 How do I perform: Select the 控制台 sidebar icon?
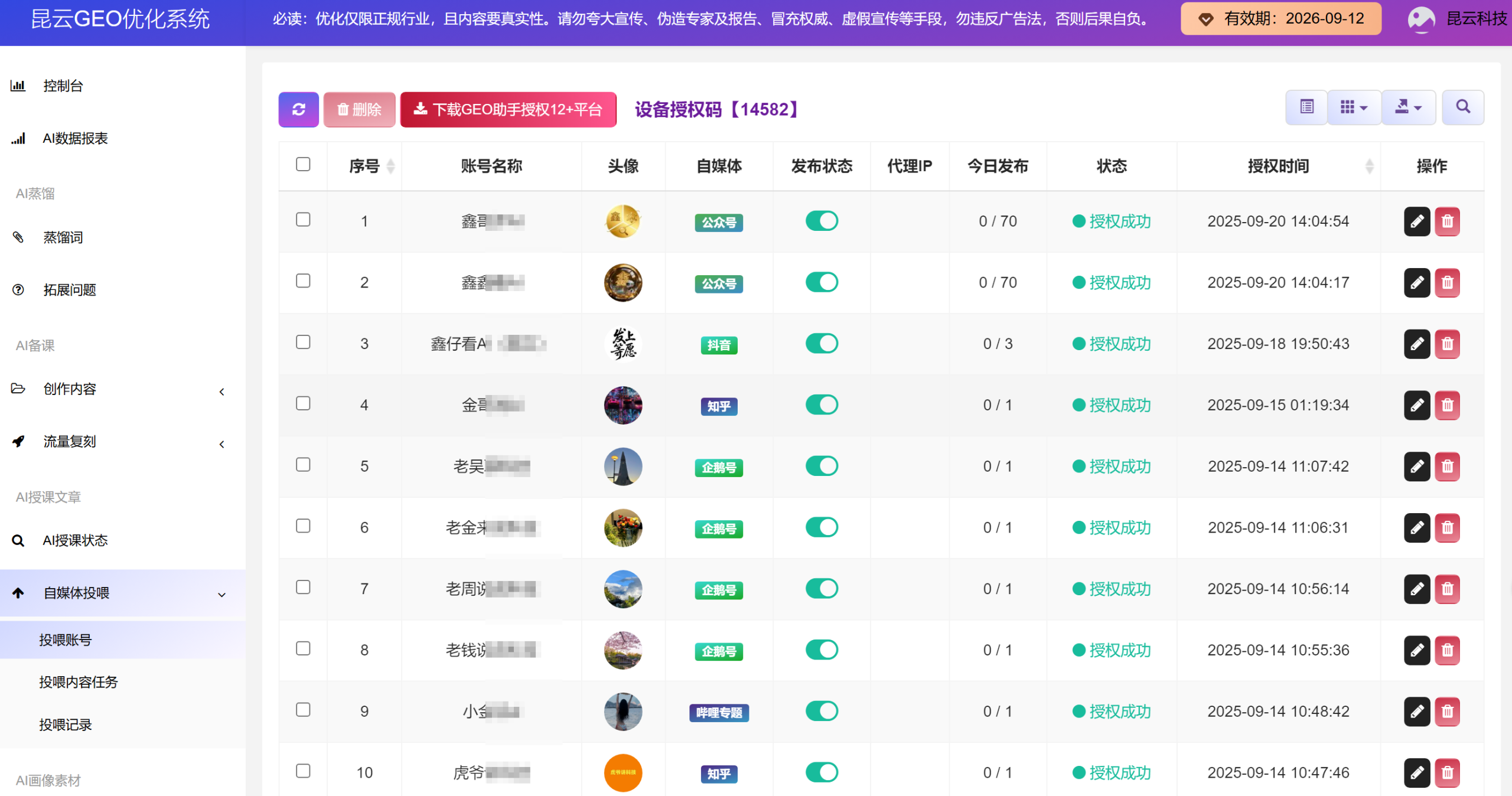[18, 86]
